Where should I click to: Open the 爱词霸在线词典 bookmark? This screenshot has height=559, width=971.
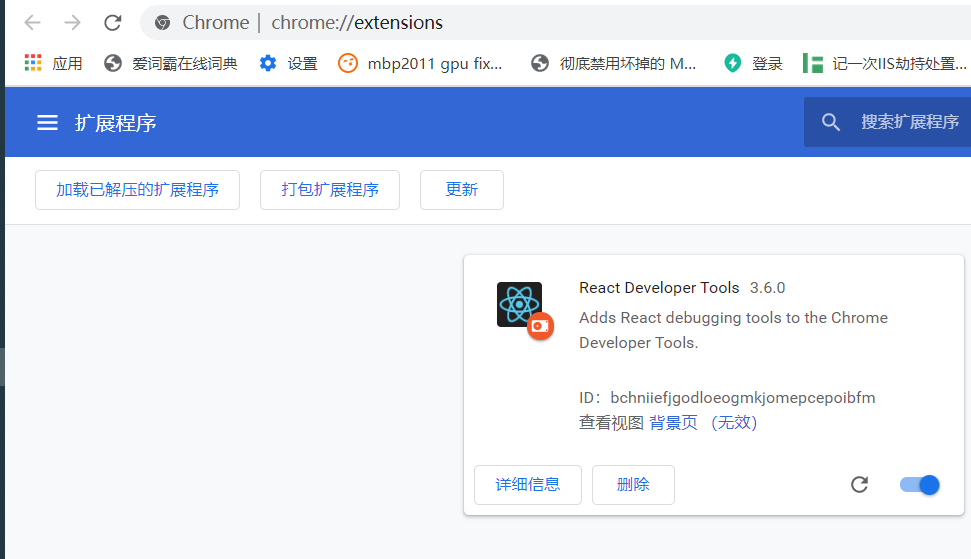(x=171, y=63)
